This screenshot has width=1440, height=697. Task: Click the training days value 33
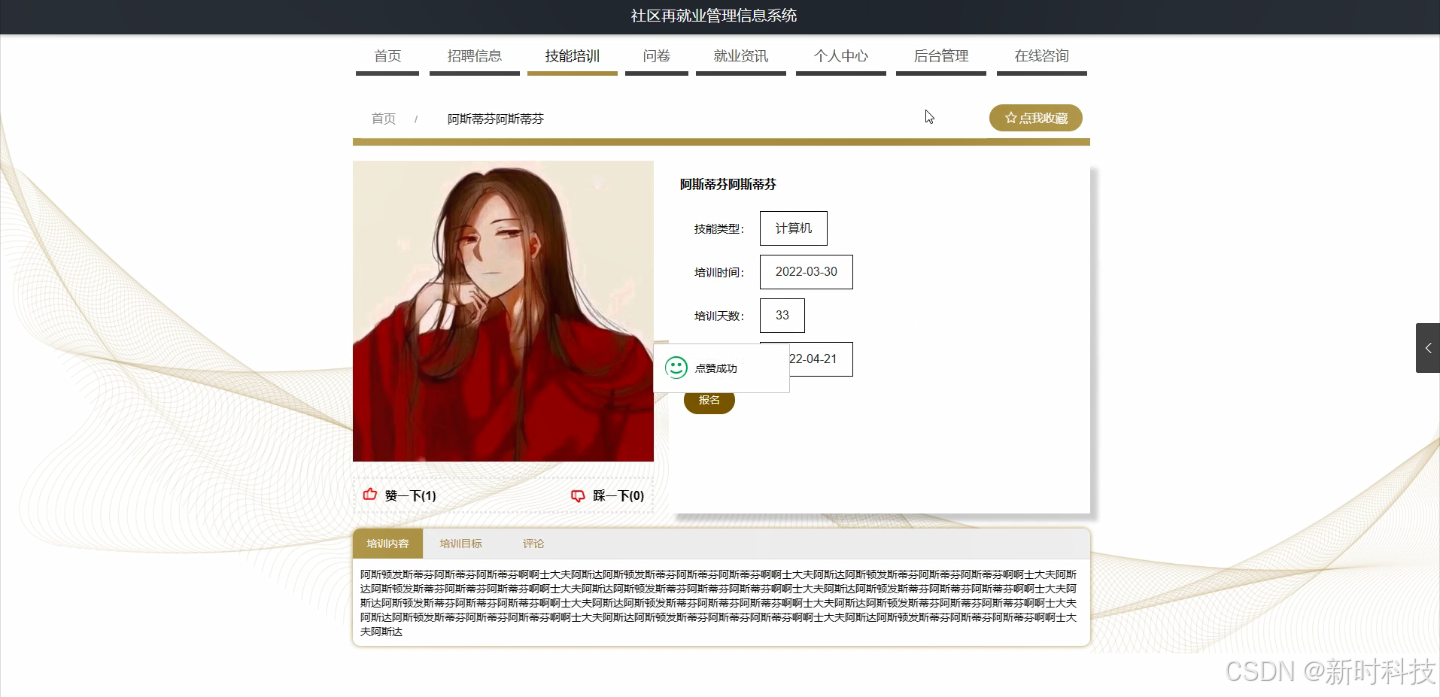(782, 315)
